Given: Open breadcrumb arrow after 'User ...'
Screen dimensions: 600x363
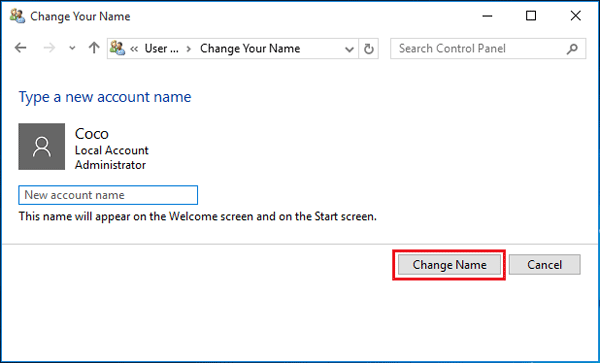Looking at the screenshot, I should pos(189,49).
